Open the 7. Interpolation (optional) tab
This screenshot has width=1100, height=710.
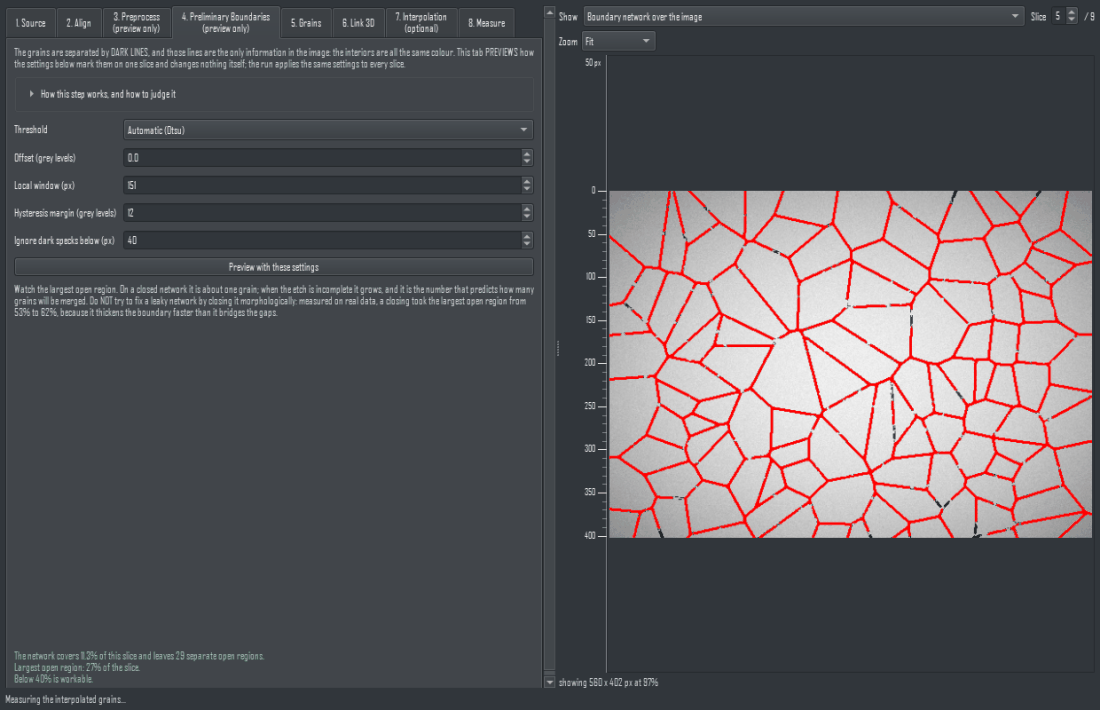point(421,23)
